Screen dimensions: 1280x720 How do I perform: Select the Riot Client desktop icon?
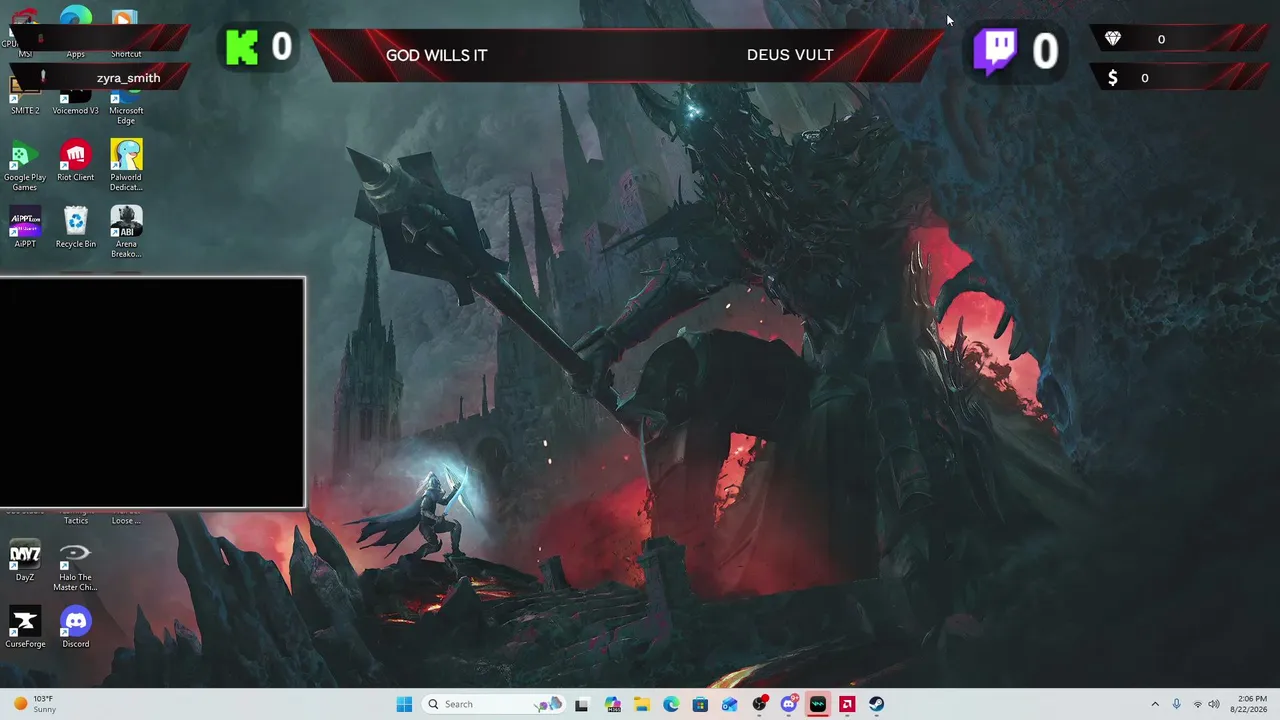75,161
